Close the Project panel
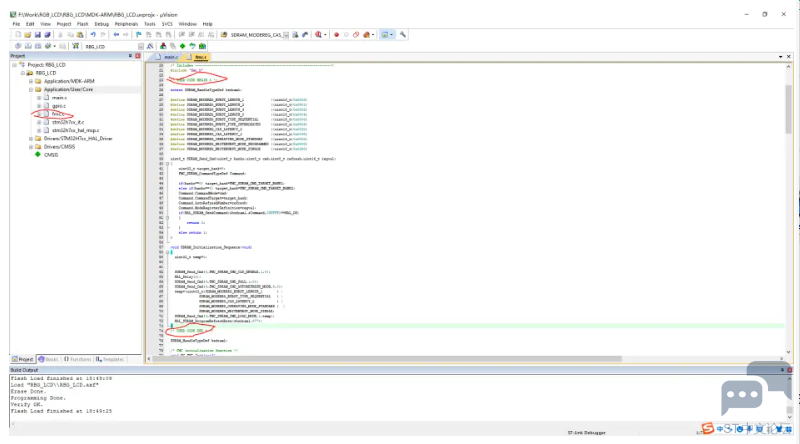800x444 pixels. tap(138, 56)
